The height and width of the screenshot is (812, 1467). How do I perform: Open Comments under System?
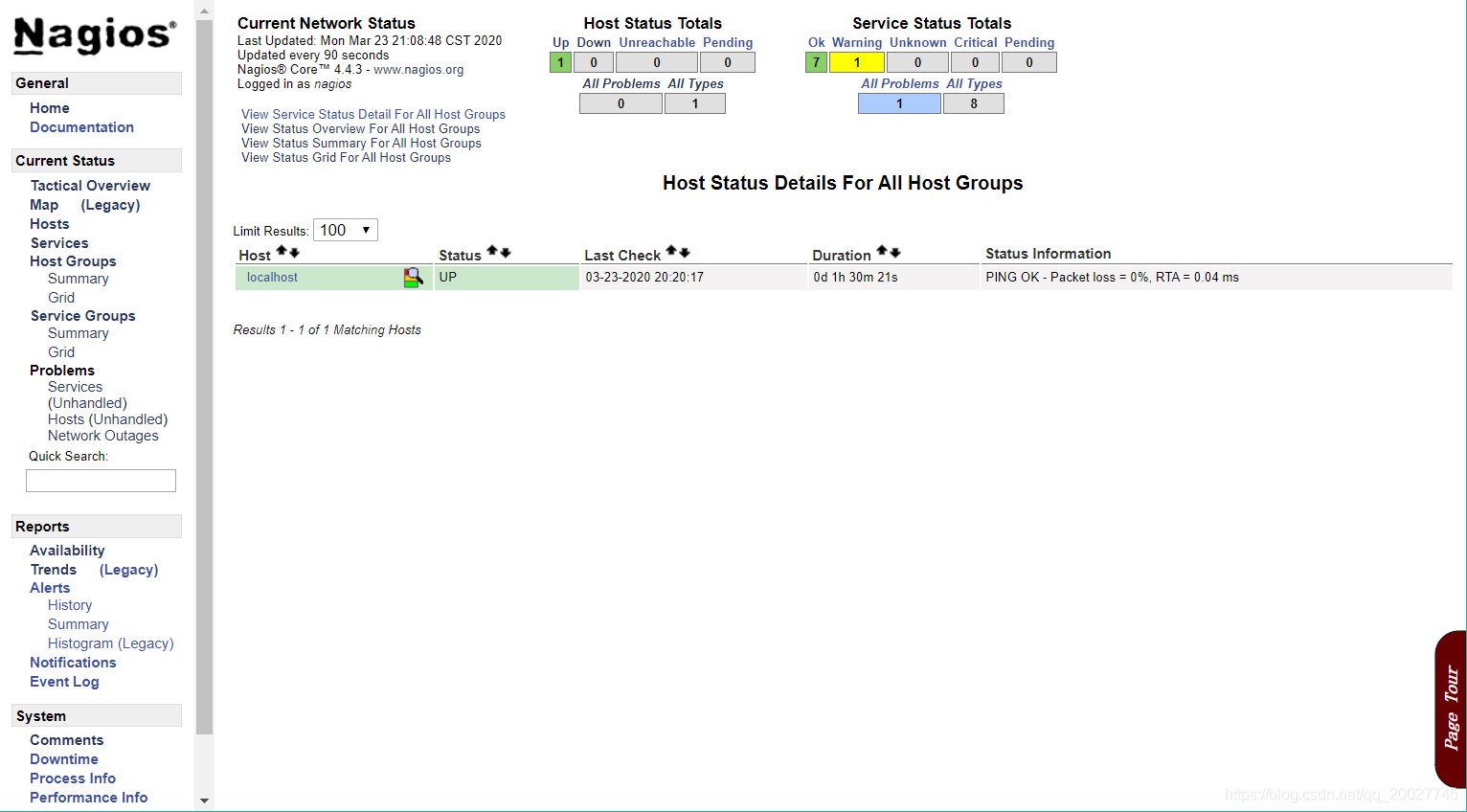click(x=66, y=740)
